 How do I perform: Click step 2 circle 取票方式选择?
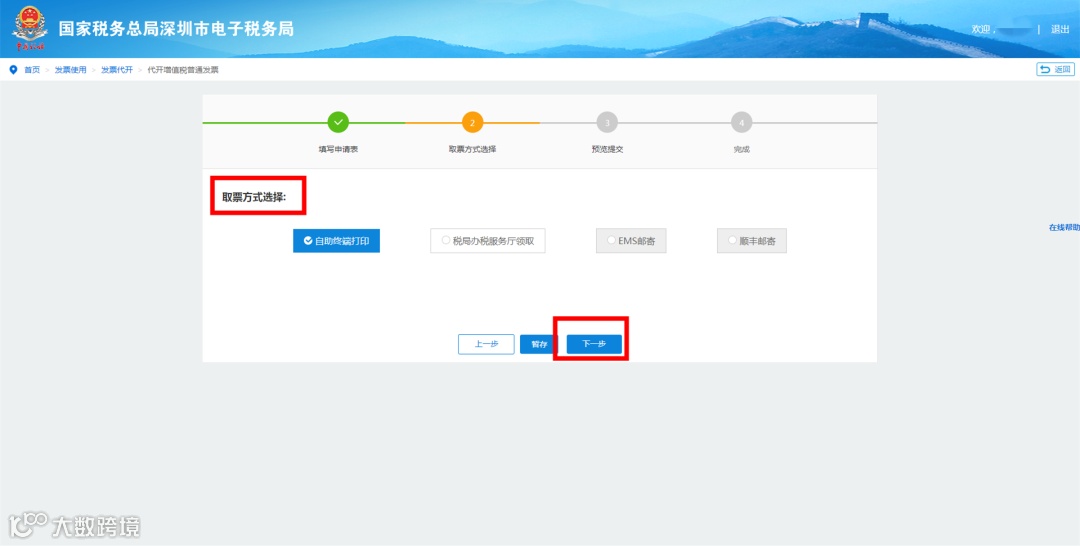tap(472, 123)
